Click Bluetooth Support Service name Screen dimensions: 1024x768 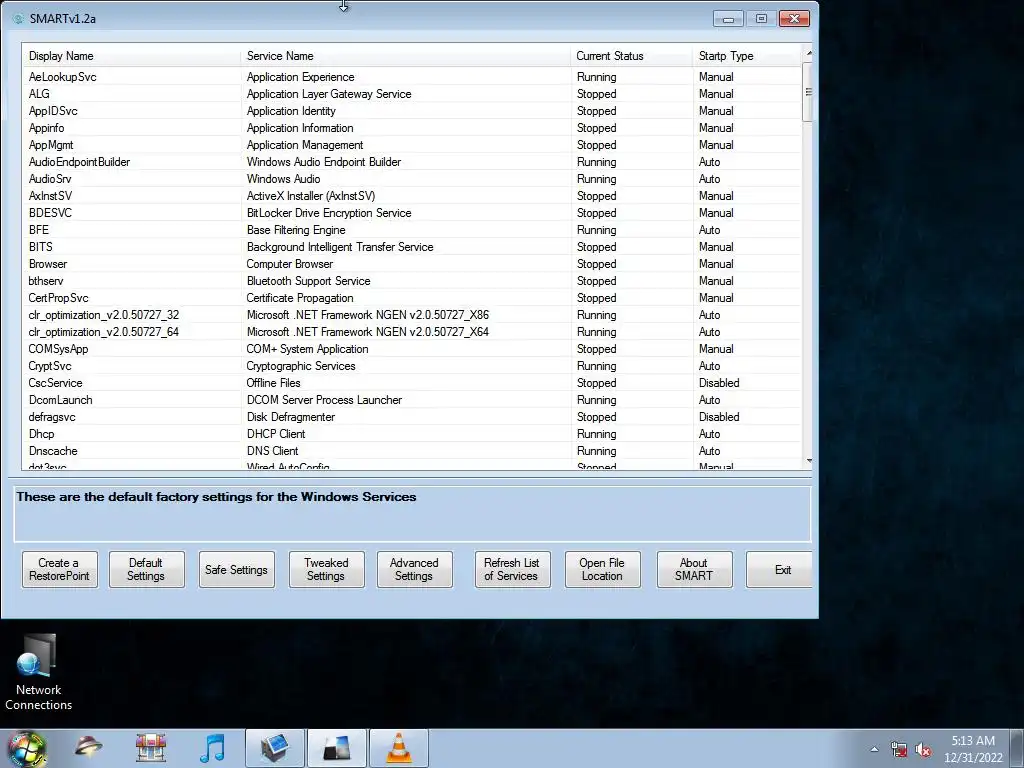click(x=308, y=281)
